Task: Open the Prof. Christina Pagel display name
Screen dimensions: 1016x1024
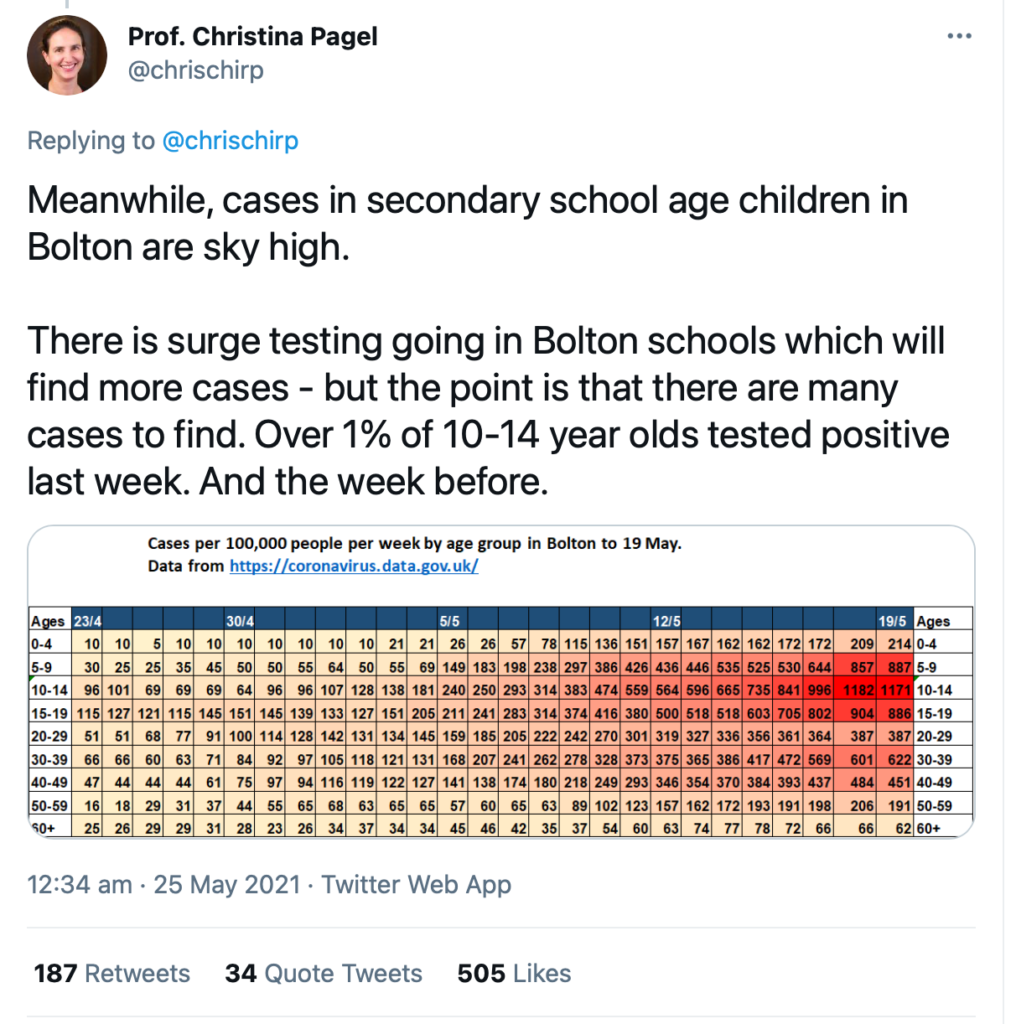Action: coord(252,37)
